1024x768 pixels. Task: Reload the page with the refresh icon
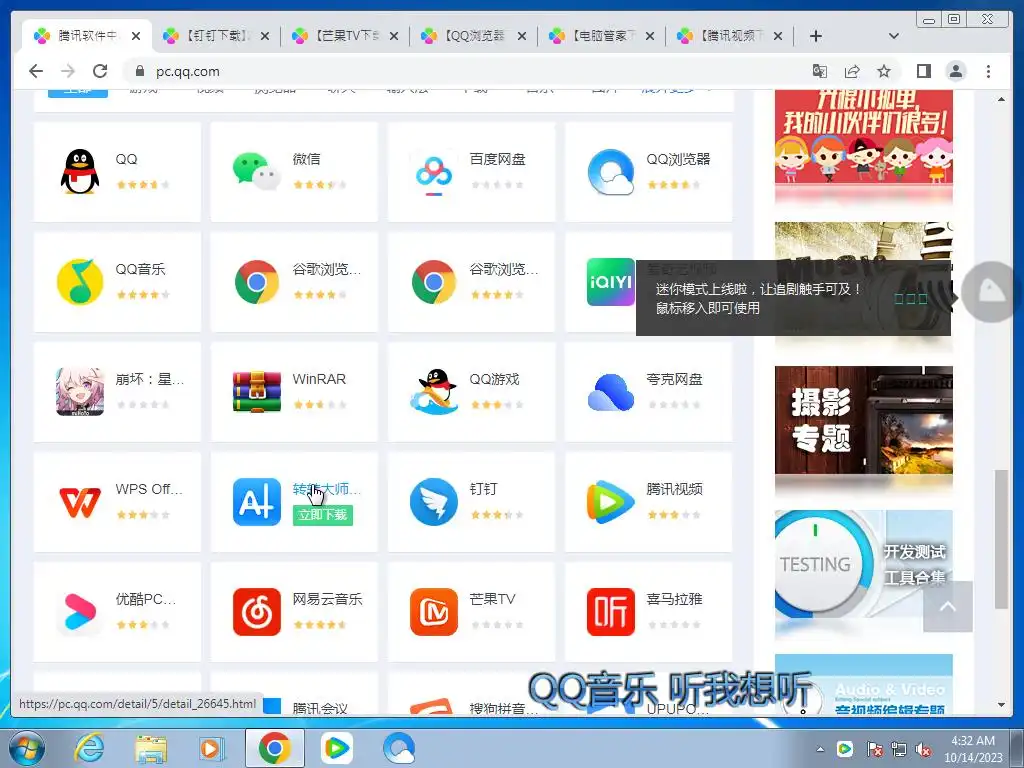pyautogui.click(x=100, y=71)
